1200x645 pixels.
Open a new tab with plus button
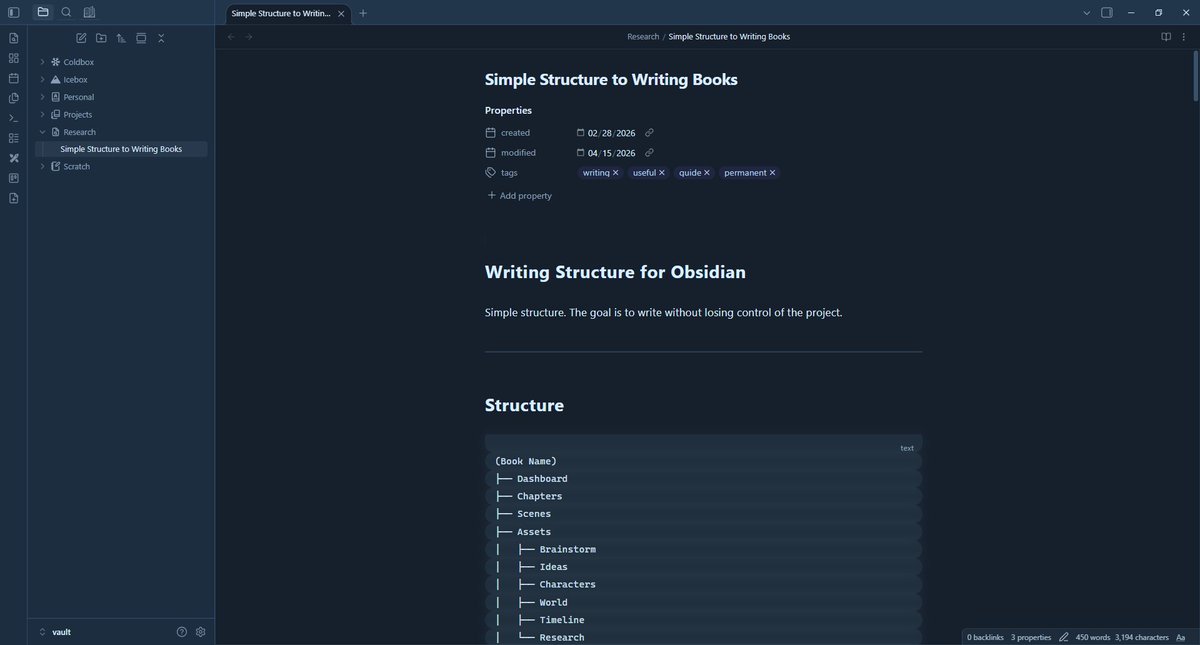point(363,13)
